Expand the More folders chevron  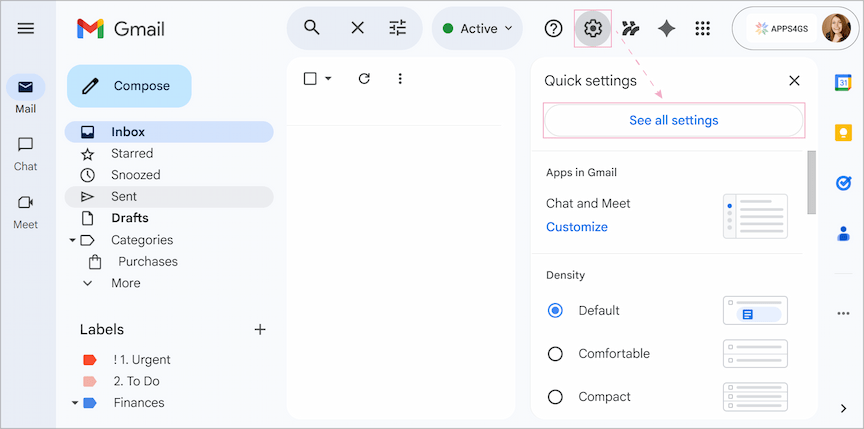[x=88, y=283]
